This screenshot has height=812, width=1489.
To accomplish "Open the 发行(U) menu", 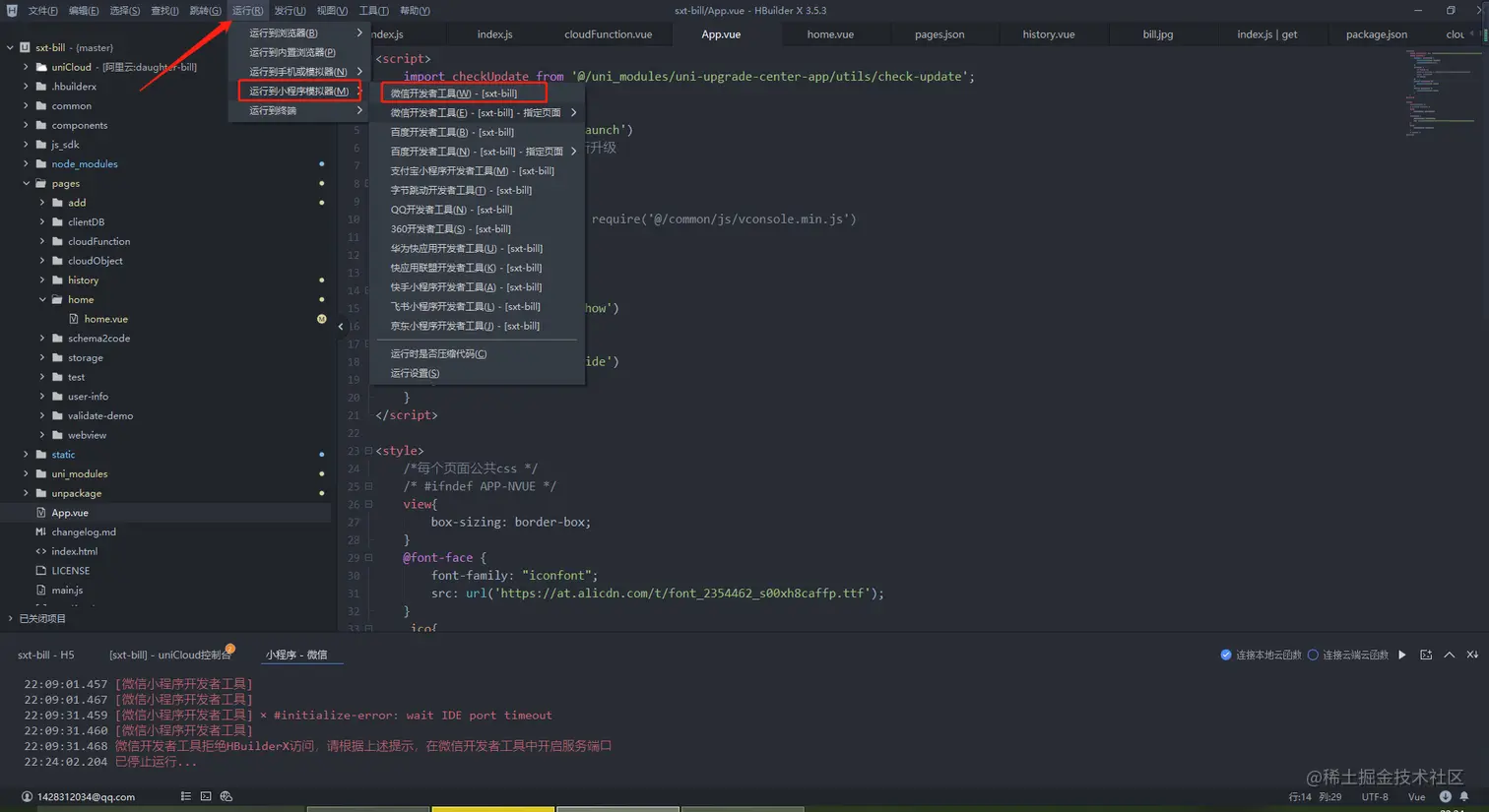I will click(x=290, y=11).
